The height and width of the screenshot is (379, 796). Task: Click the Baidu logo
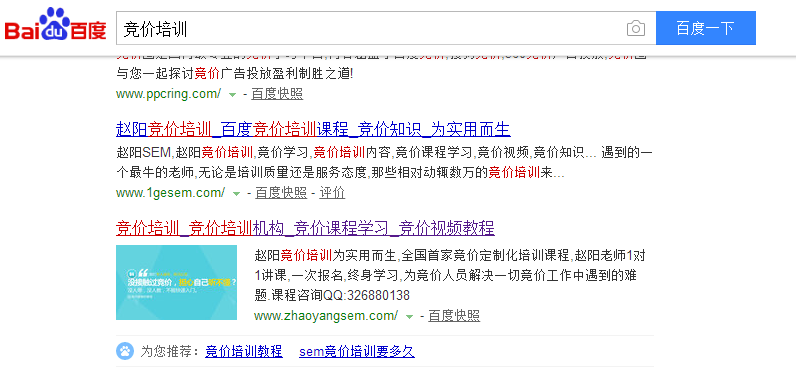tap(56, 25)
